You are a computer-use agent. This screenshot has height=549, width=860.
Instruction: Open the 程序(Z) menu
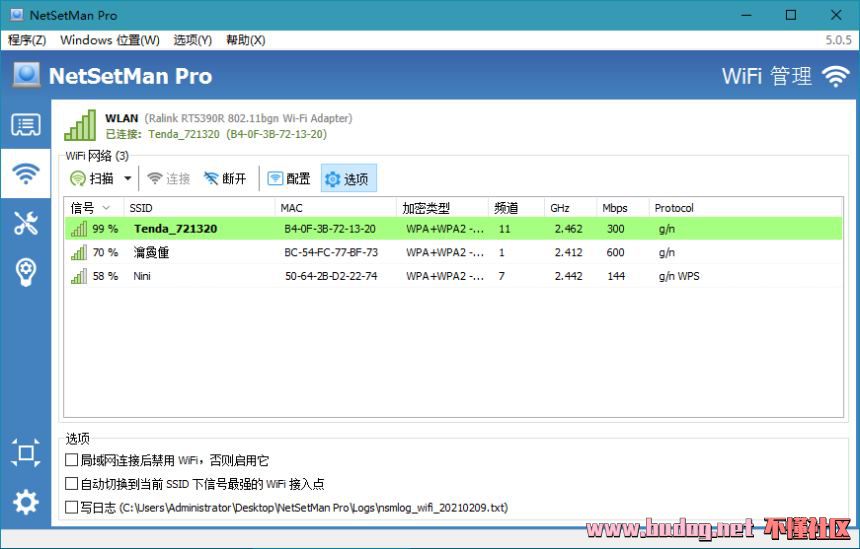pos(27,40)
